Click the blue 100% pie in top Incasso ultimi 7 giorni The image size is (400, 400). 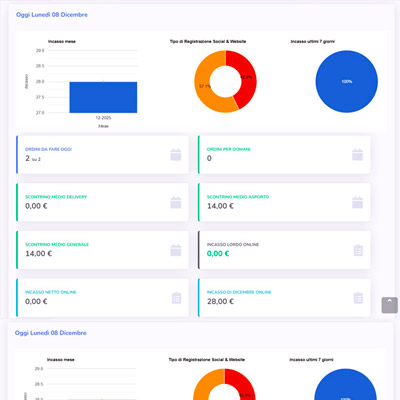click(x=347, y=81)
